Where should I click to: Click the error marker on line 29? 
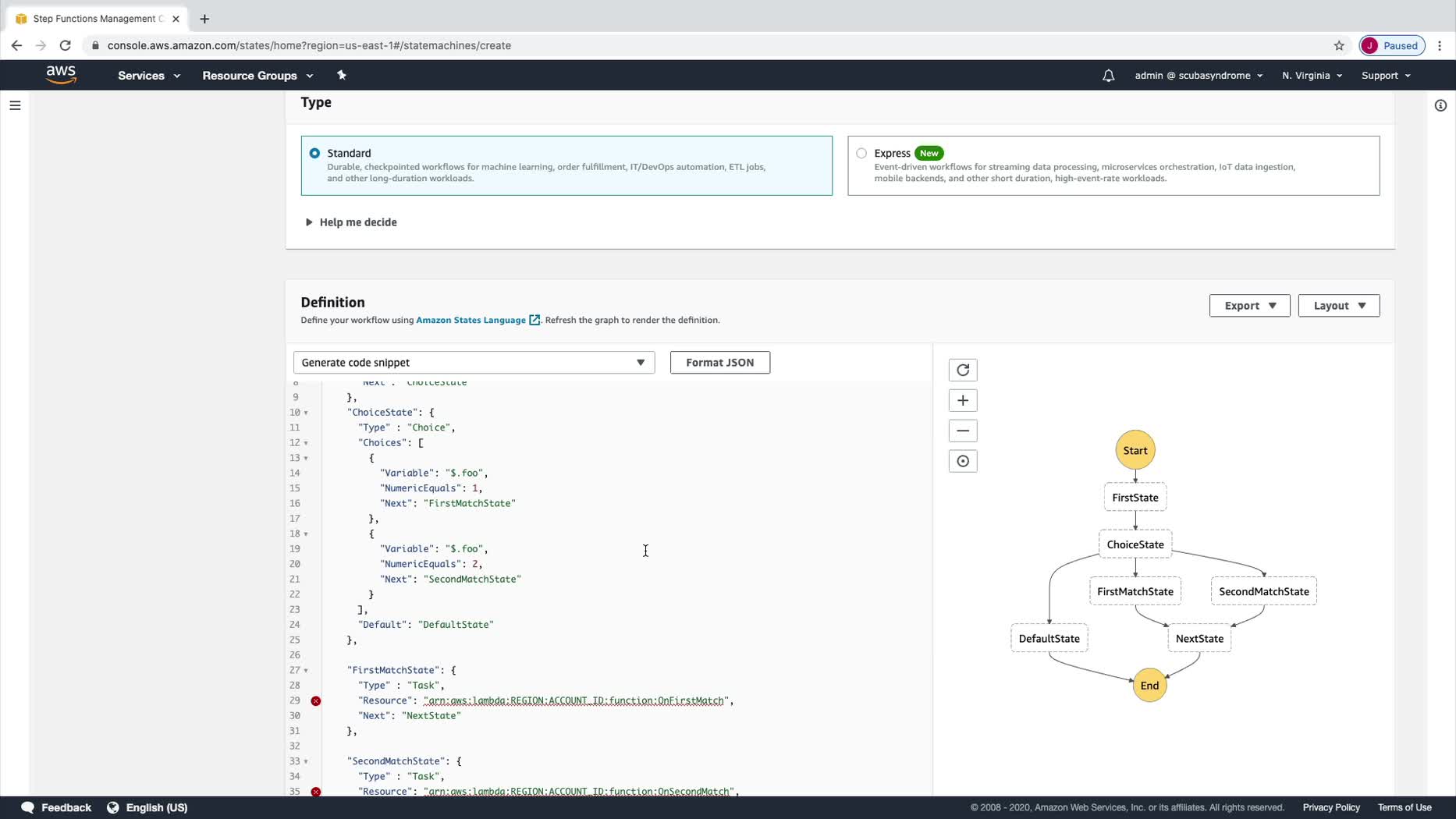point(316,700)
